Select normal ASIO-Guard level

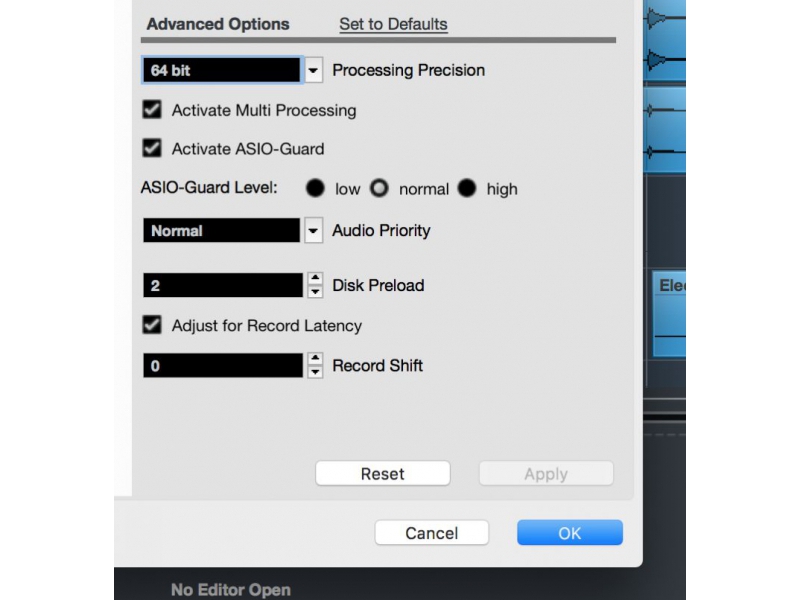point(379,188)
